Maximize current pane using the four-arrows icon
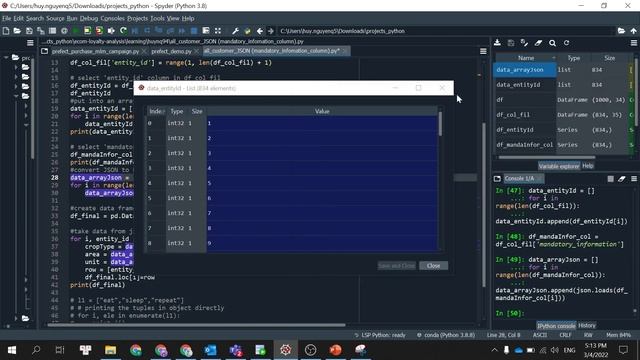The height and width of the screenshot is (360, 640). (218, 31)
